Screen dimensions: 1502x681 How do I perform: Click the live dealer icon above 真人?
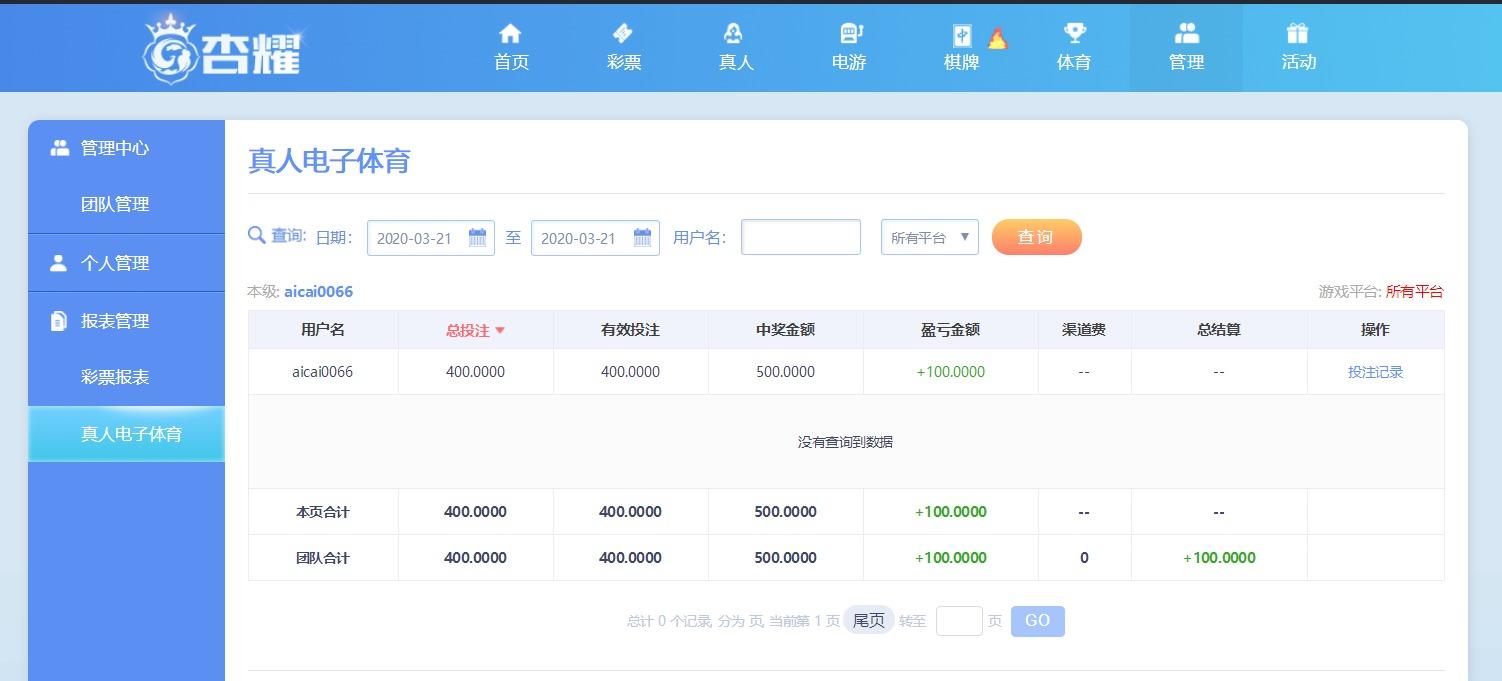(x=735, y=34)
